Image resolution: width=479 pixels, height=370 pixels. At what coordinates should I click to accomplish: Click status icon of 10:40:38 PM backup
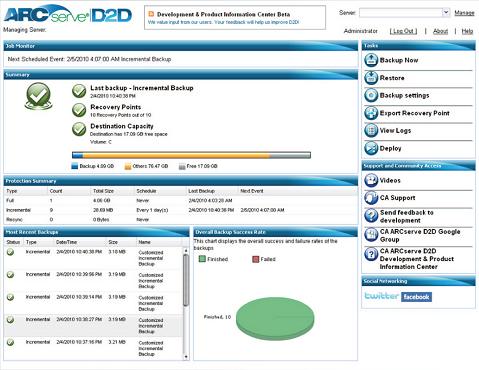pyautogui.click(x=10, y=252)
